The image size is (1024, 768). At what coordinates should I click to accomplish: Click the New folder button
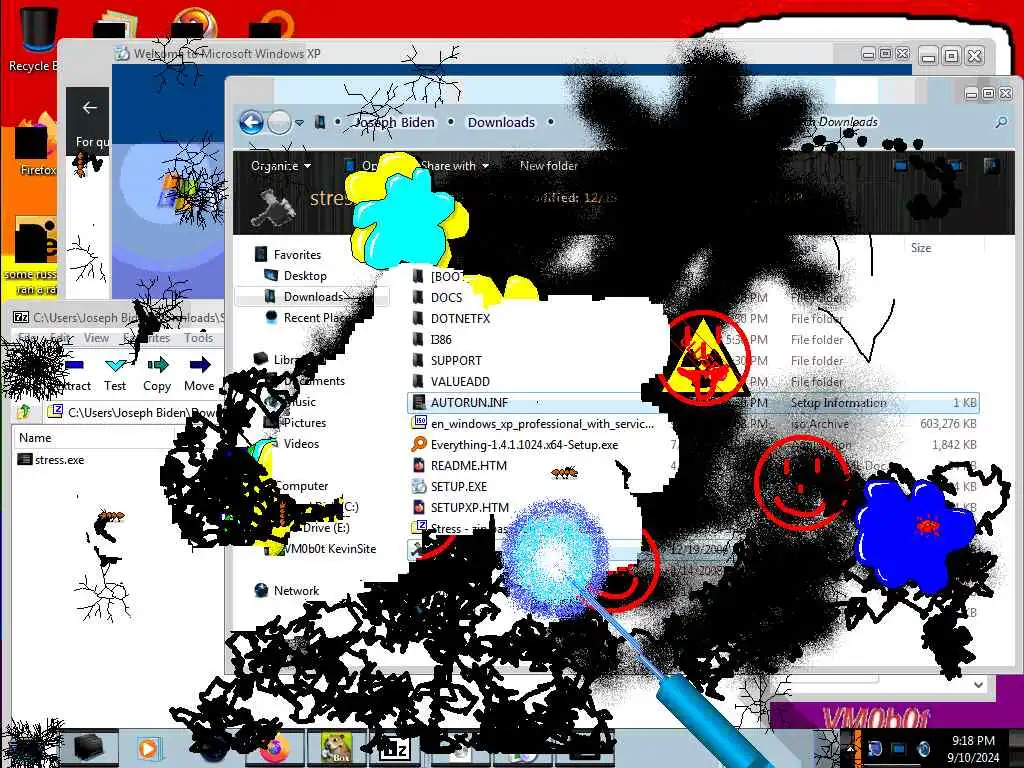click(549, 166)
